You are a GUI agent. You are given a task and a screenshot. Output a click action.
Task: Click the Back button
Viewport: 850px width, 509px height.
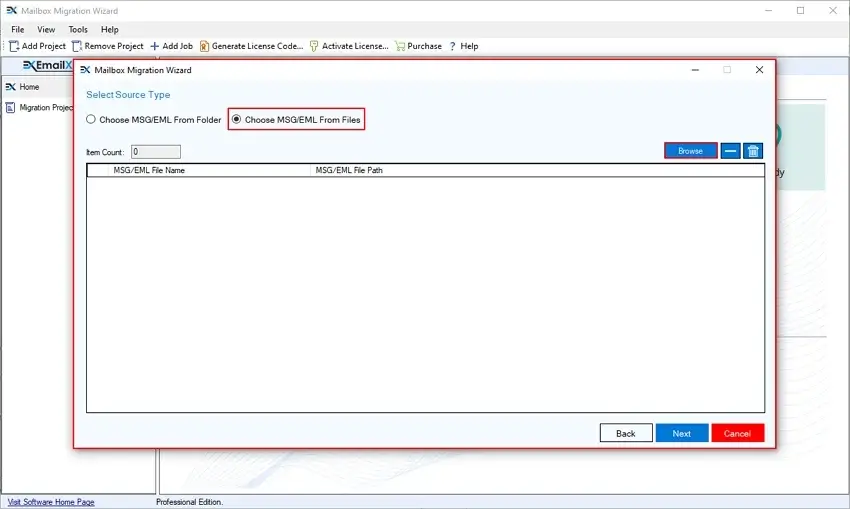626,433
